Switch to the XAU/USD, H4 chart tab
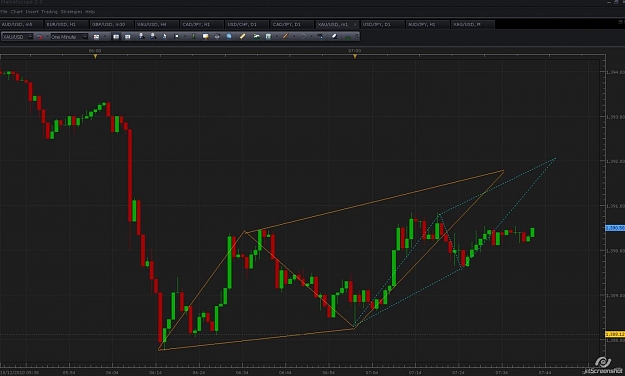The height and width of the screenshot is (376, 625). (x=157, y=24)
